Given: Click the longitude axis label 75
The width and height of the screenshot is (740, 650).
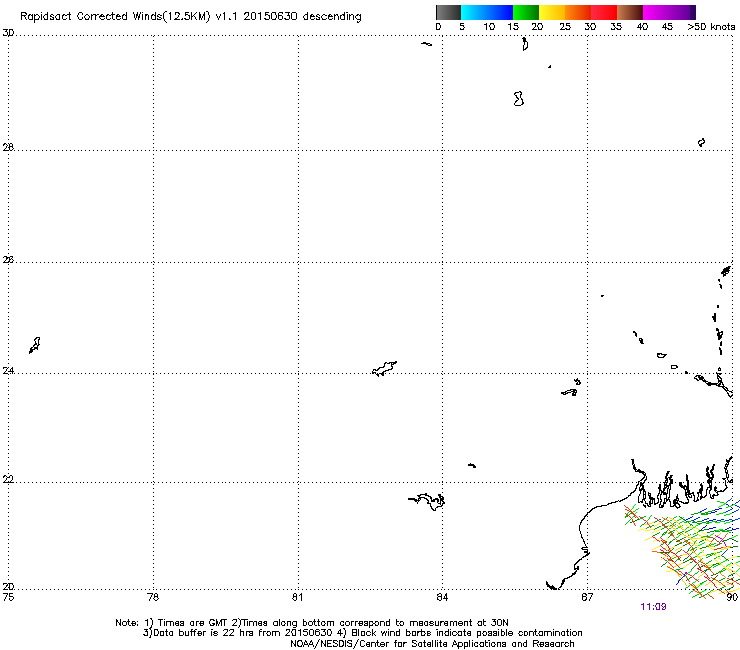Looking at the screenshot, I should (8, 597).
